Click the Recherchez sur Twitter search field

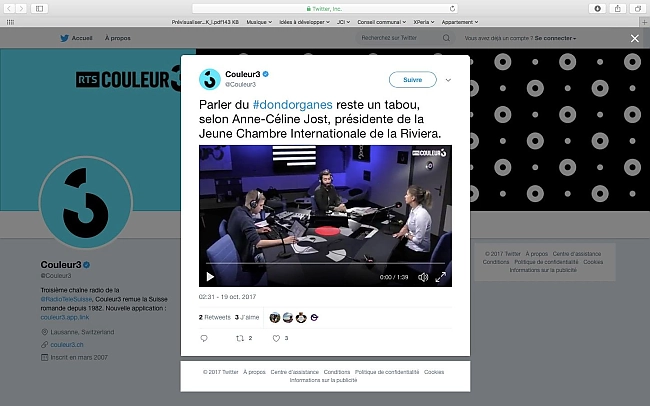click(398, 38)
